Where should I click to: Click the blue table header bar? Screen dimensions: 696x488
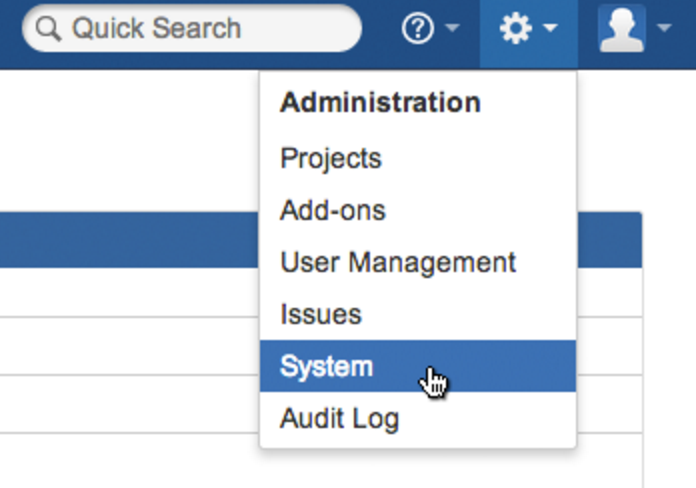(x=120, y=240)
